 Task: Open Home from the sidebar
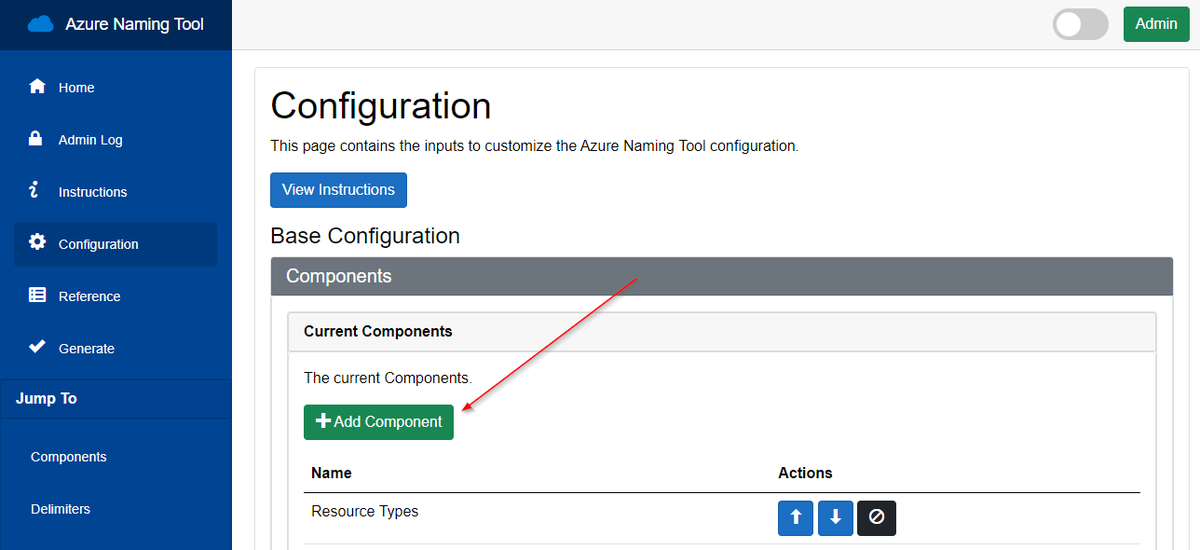point(115,87)
